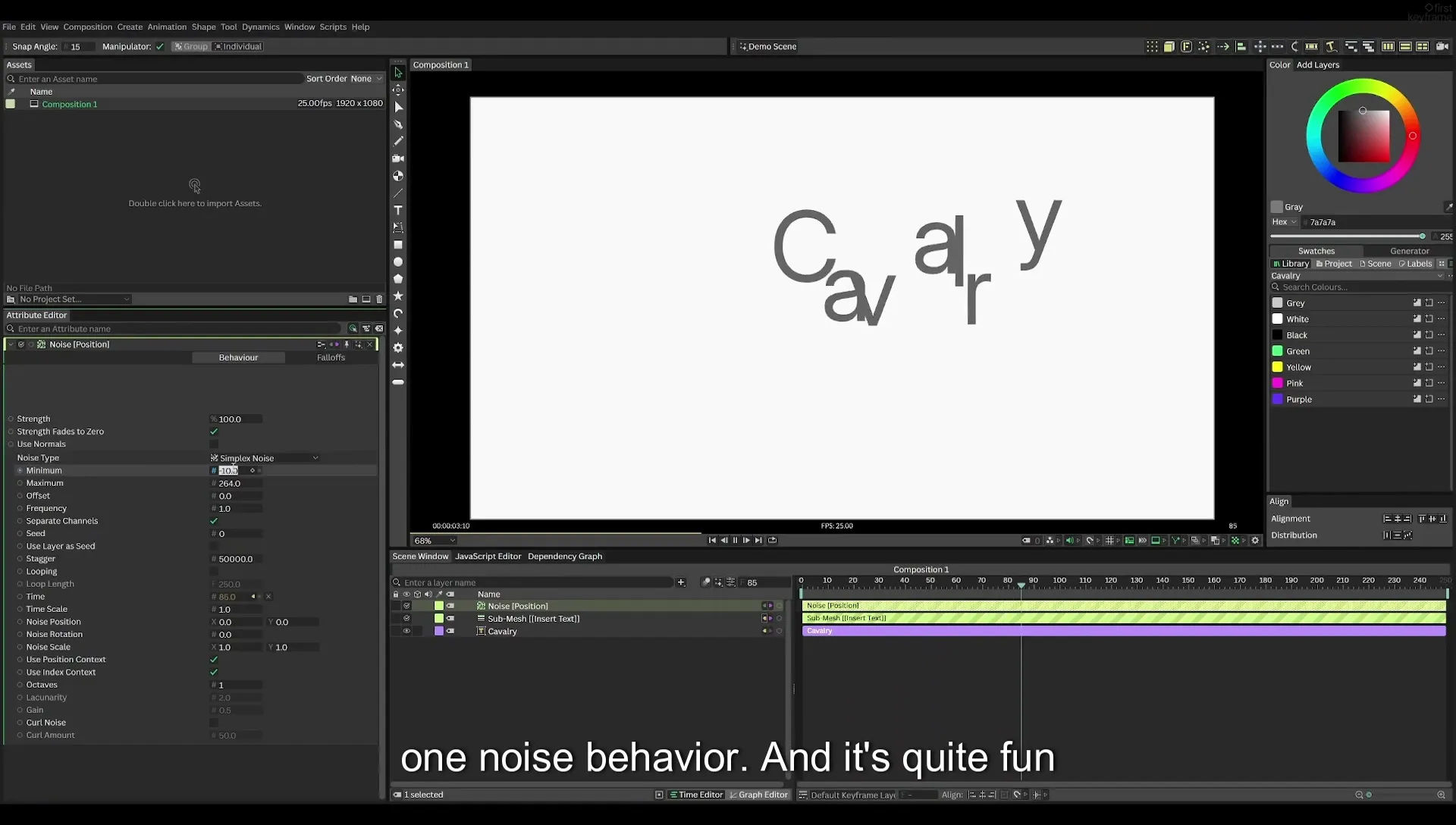The image size is (1456, 825).
Task: Enable the Looping checkbox
Action: coord(214,572)
